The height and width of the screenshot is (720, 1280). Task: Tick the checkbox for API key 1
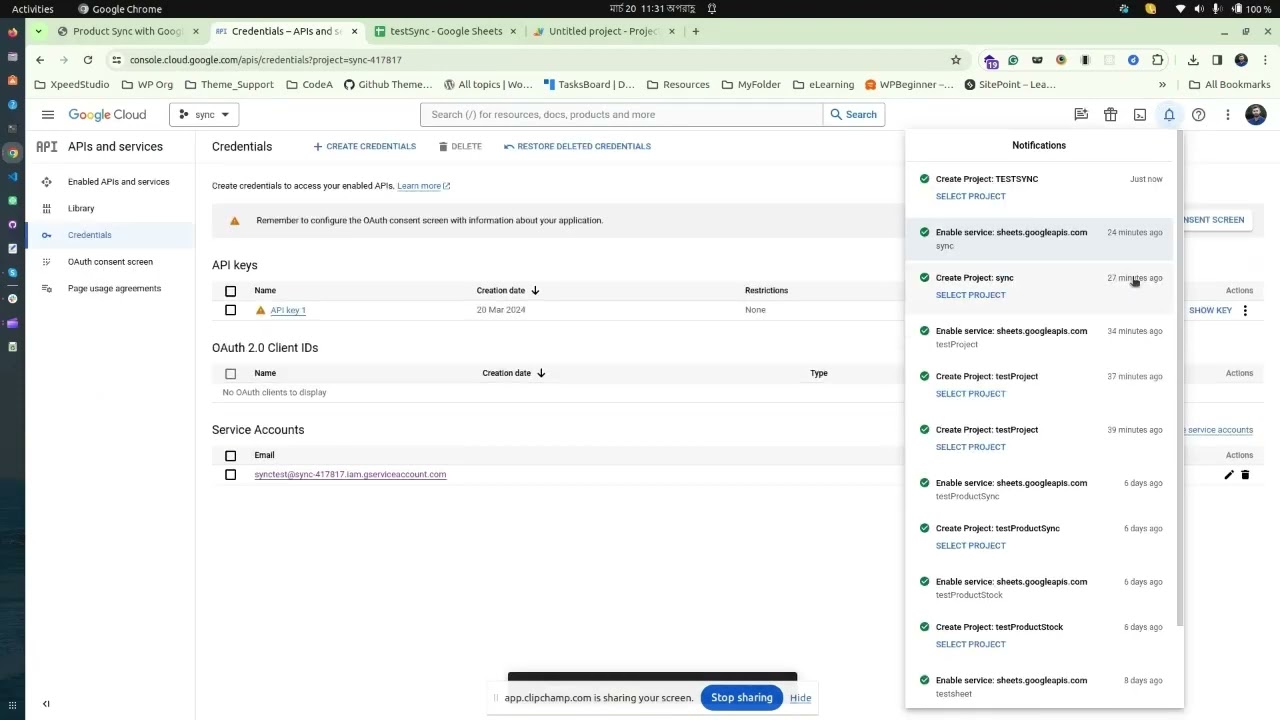[x=231, y=311]
